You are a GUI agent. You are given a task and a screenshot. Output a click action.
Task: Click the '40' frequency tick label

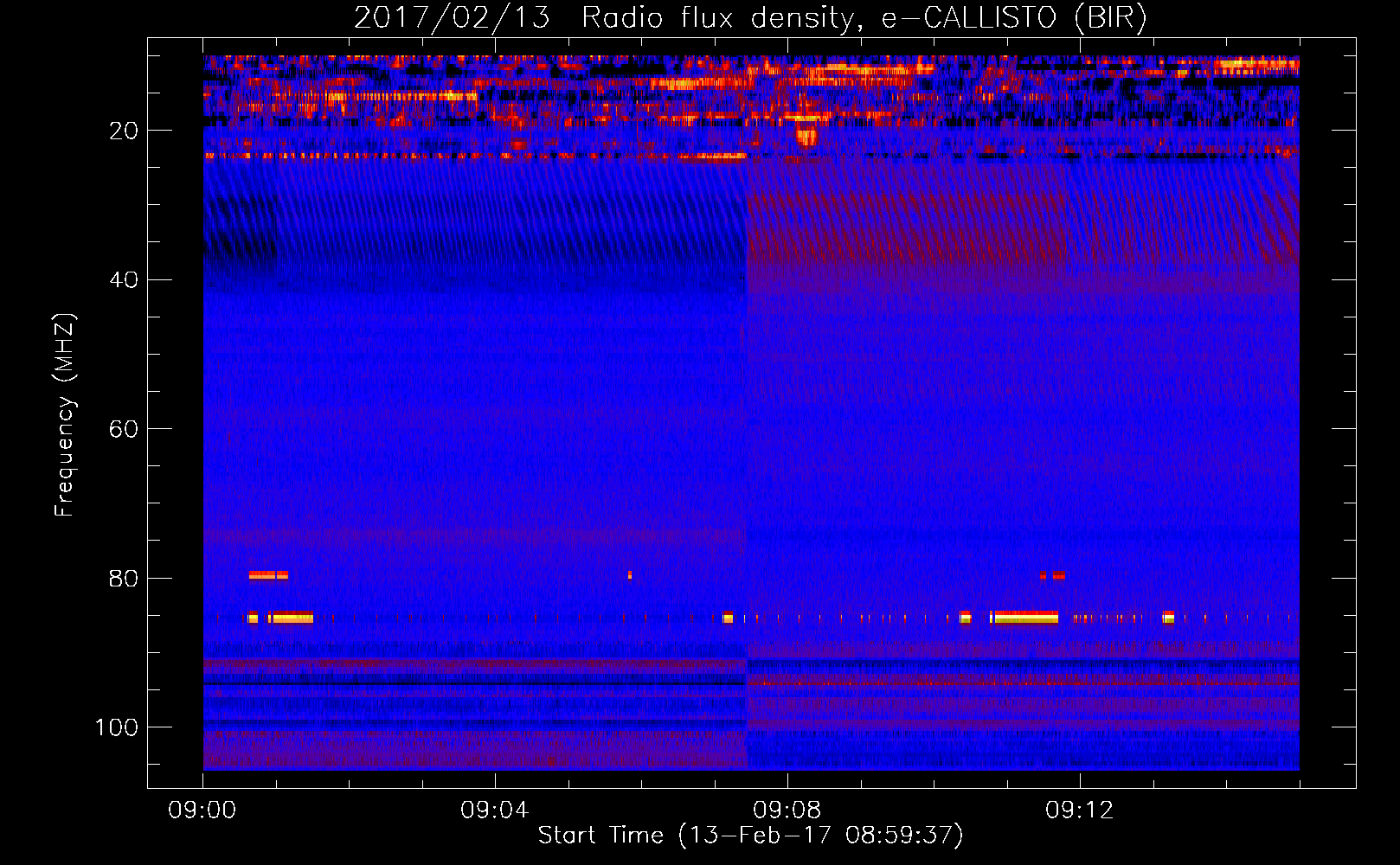point(124,280)
